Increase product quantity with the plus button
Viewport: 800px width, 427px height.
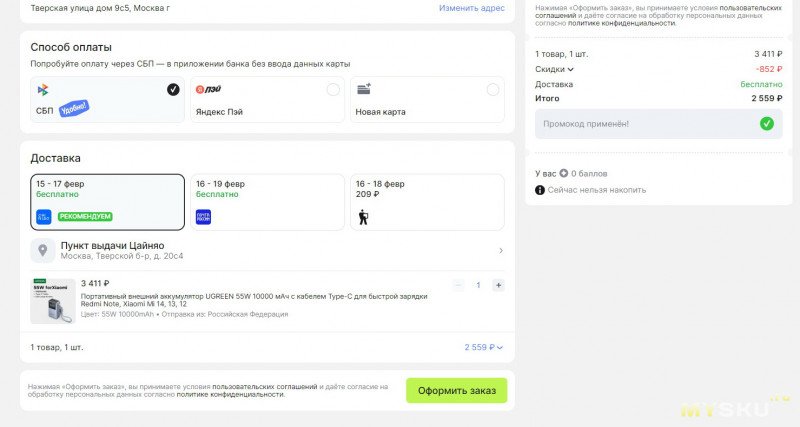tap(498, 285)
